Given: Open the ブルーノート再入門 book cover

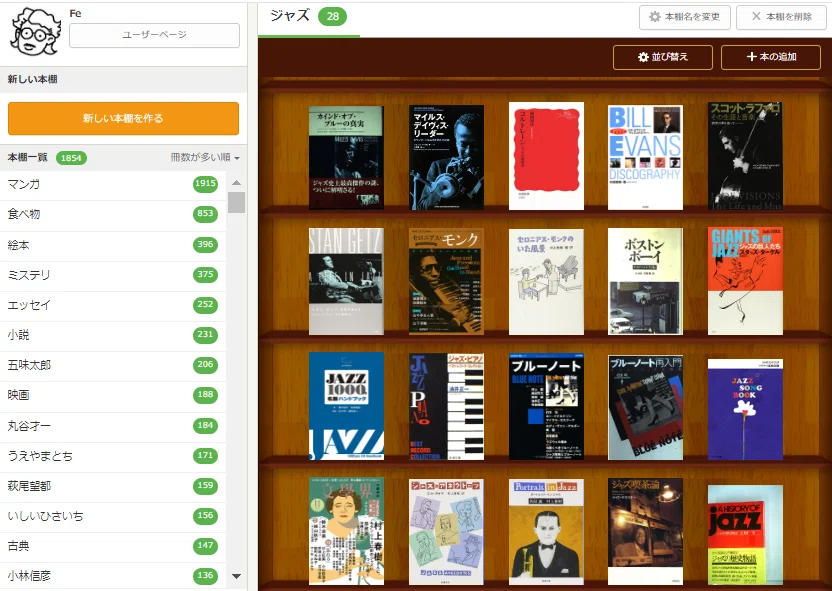Looking at the screenshot, I should click(x=645, y=407).
